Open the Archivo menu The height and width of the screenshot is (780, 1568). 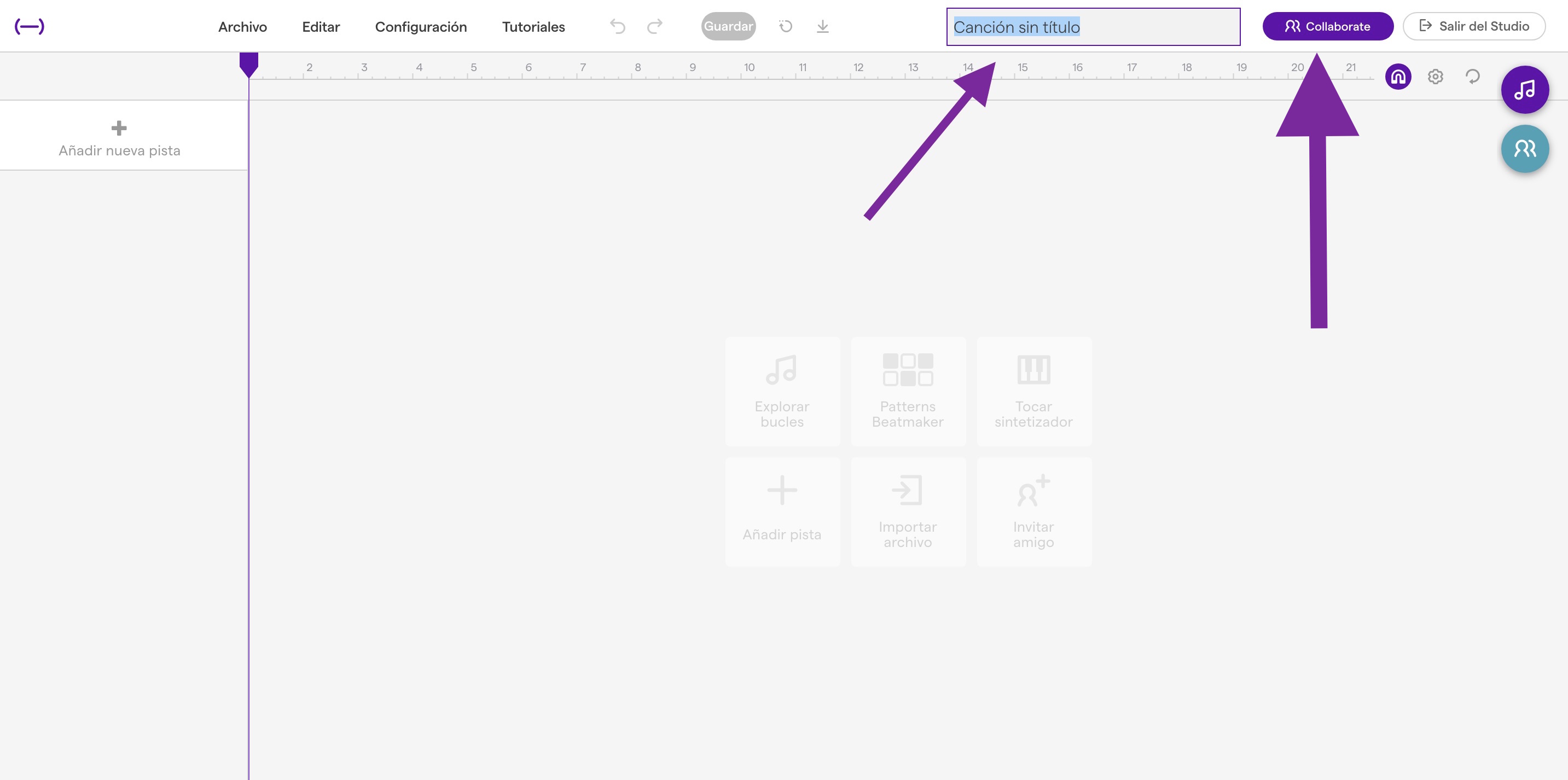tap(242, 27)
